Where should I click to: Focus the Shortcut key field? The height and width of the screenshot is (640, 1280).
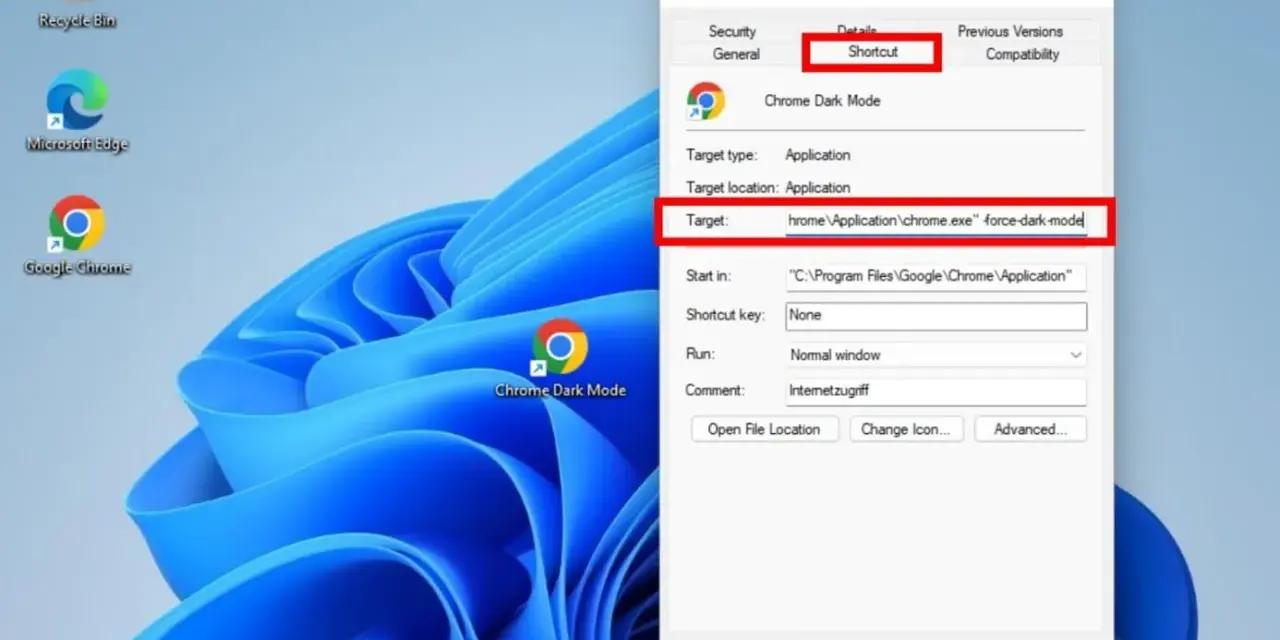click(935, 315)
